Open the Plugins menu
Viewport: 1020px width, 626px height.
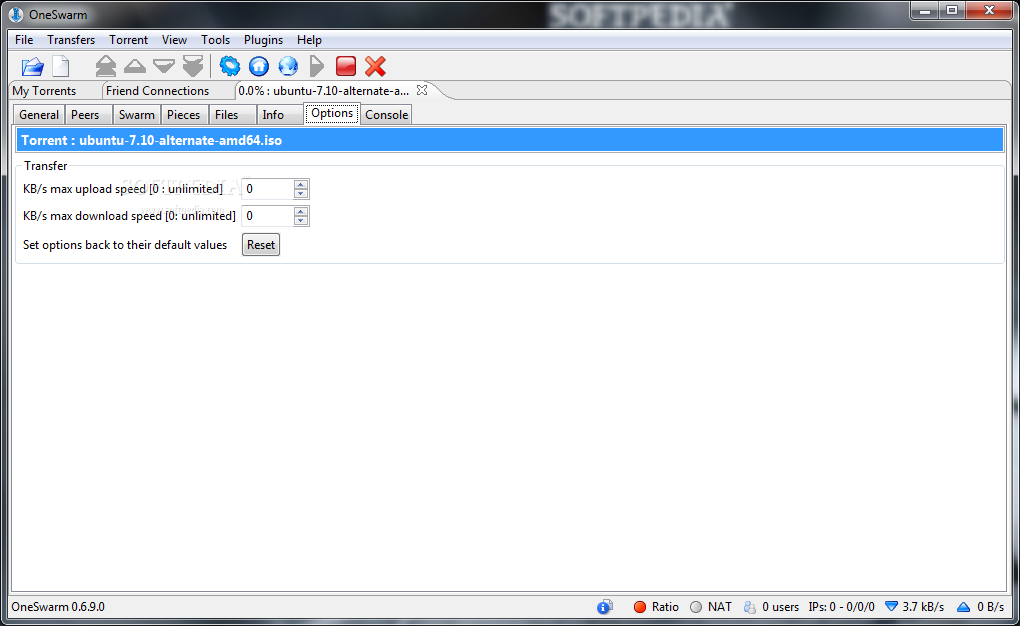point(263,40)
